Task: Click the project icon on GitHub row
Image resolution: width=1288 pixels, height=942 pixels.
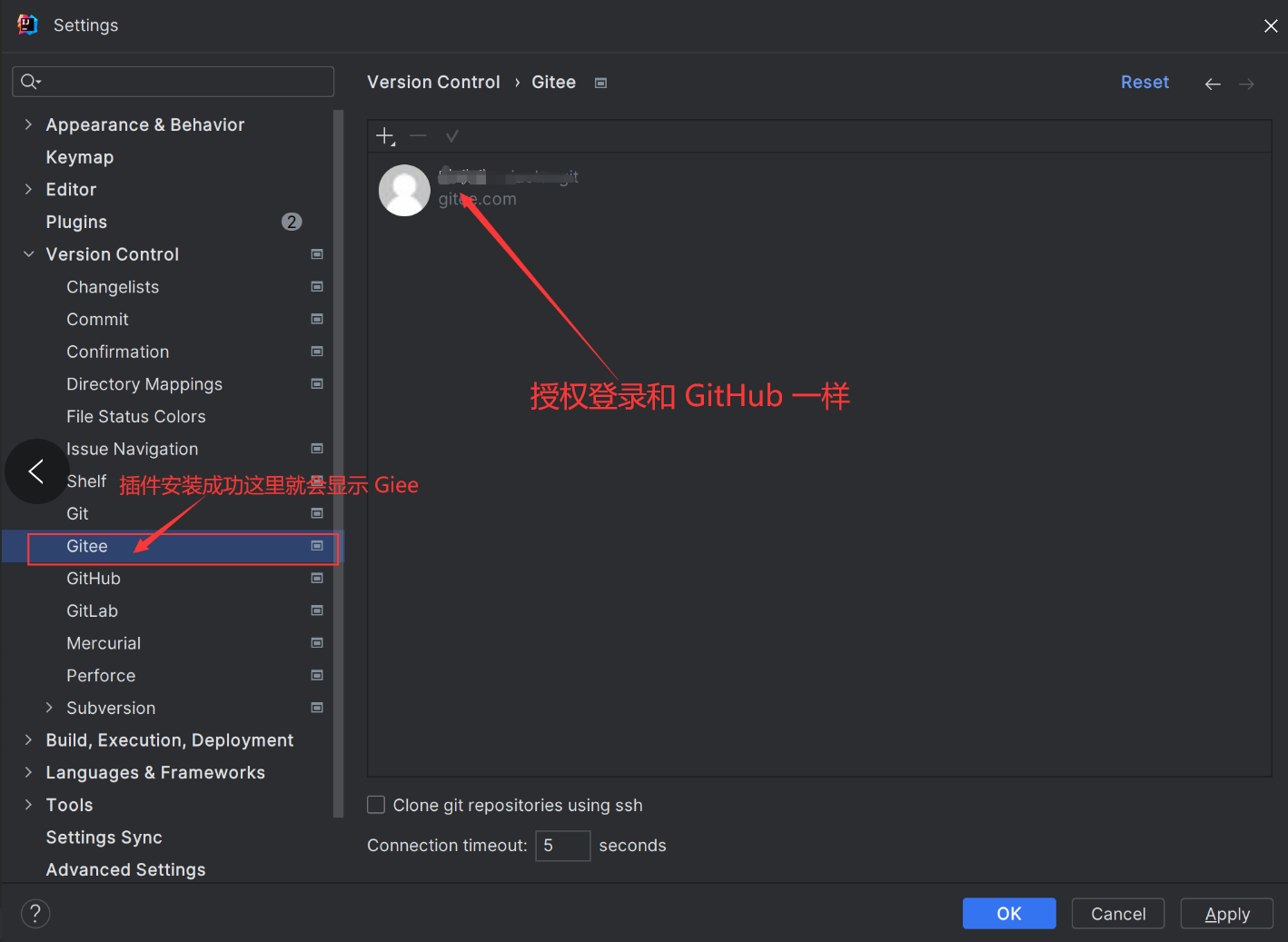Action: [x=317, y=579]
